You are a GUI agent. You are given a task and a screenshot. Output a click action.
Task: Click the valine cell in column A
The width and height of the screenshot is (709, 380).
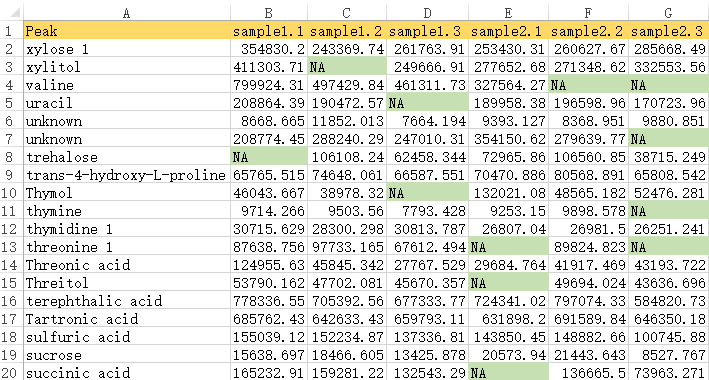click(x=127, y=85)
